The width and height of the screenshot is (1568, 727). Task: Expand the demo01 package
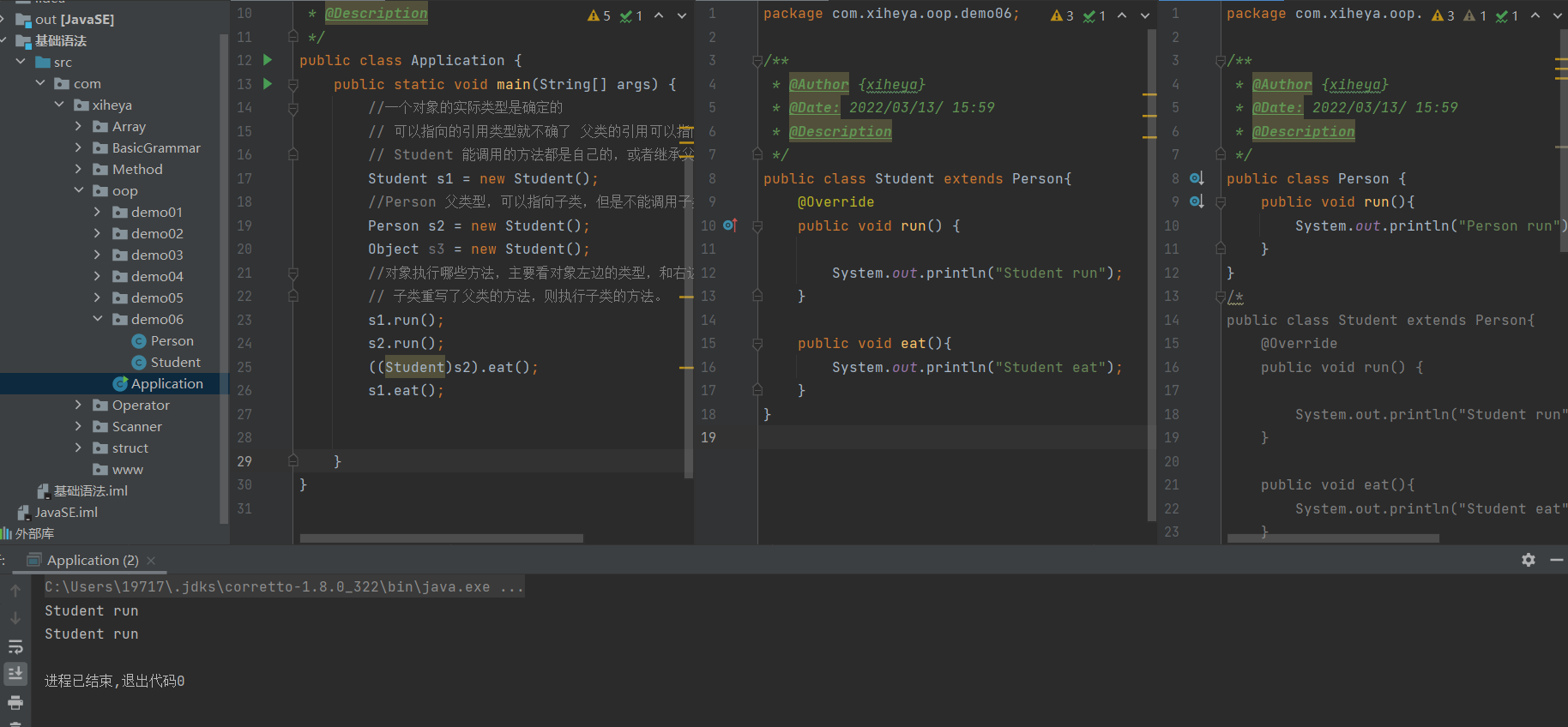[x=98, y=212]
